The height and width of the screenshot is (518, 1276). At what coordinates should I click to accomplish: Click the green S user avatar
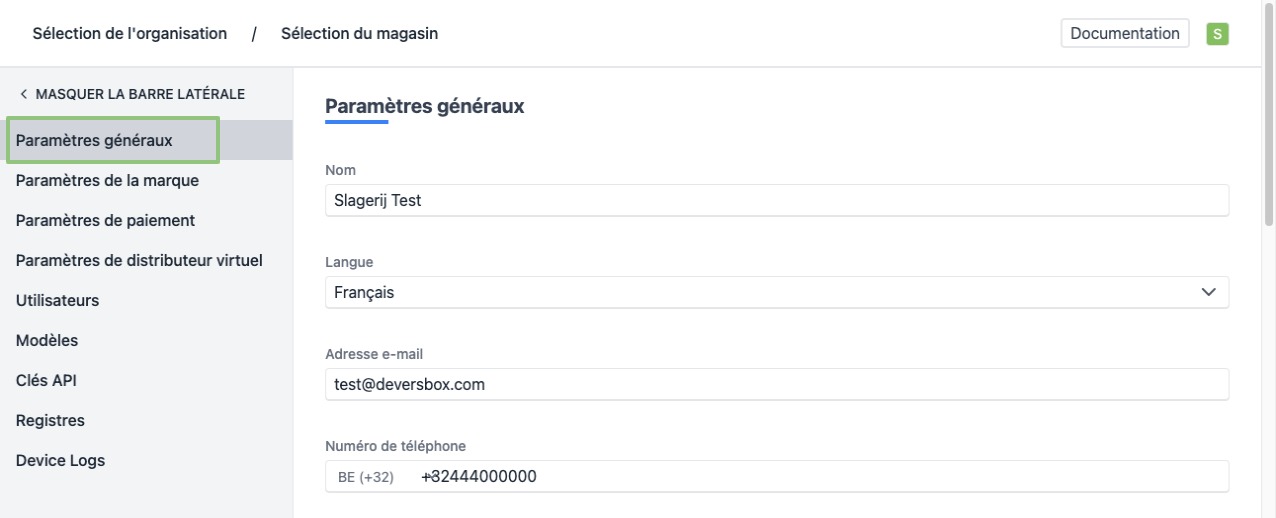(x=1217, y=33)
